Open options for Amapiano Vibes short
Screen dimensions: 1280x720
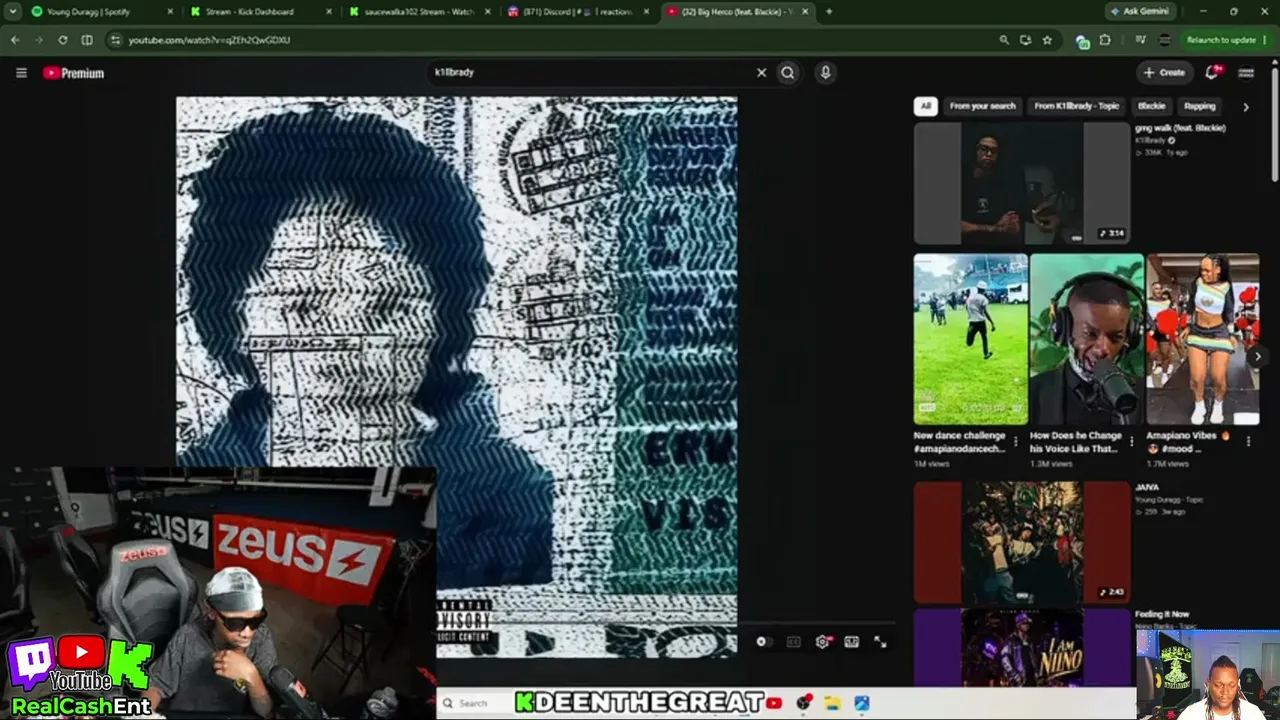coord(1248,441)
